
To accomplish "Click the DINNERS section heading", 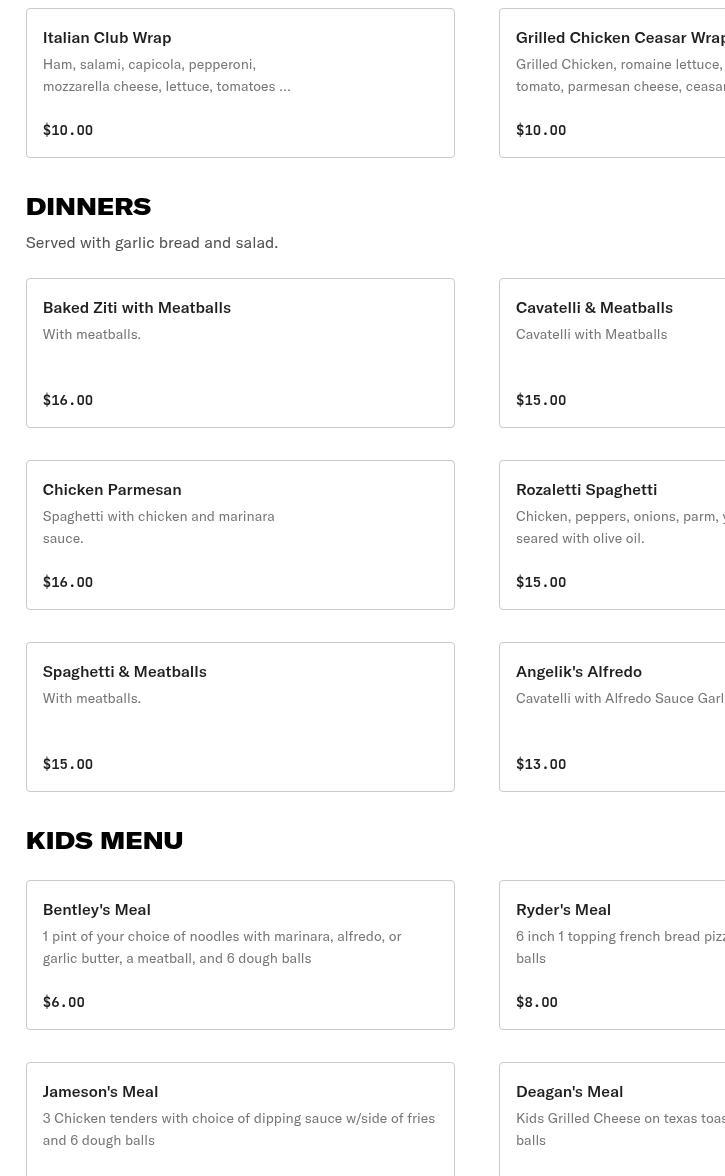I will pos(88,206).
